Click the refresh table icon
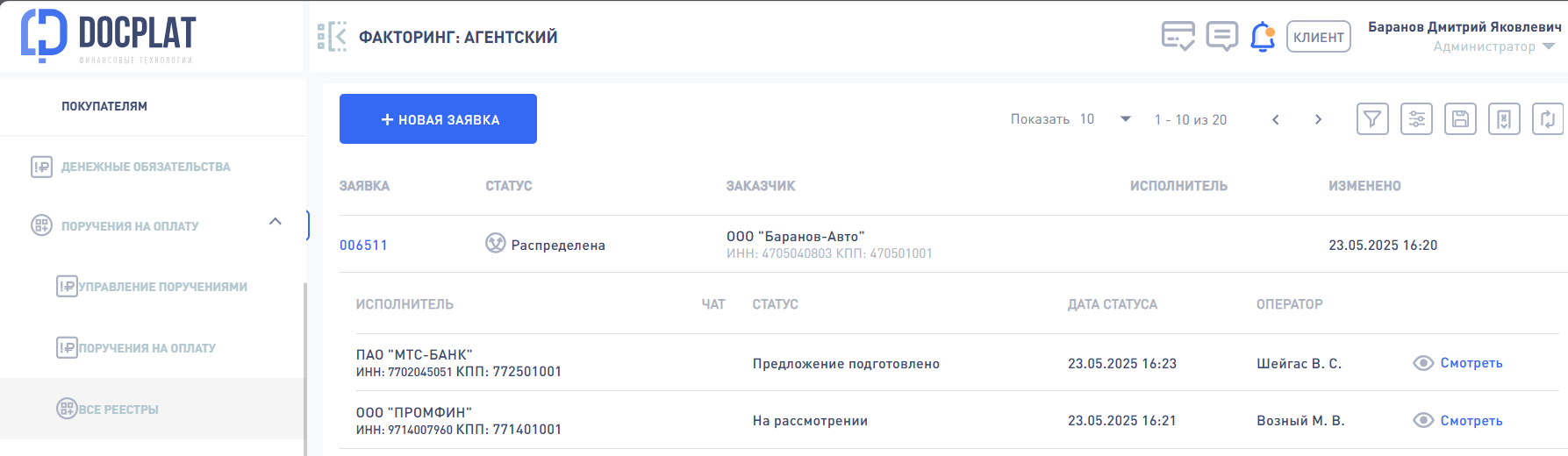Image resolution: width=1568 pixels, height=456 pixels. 1548,119
